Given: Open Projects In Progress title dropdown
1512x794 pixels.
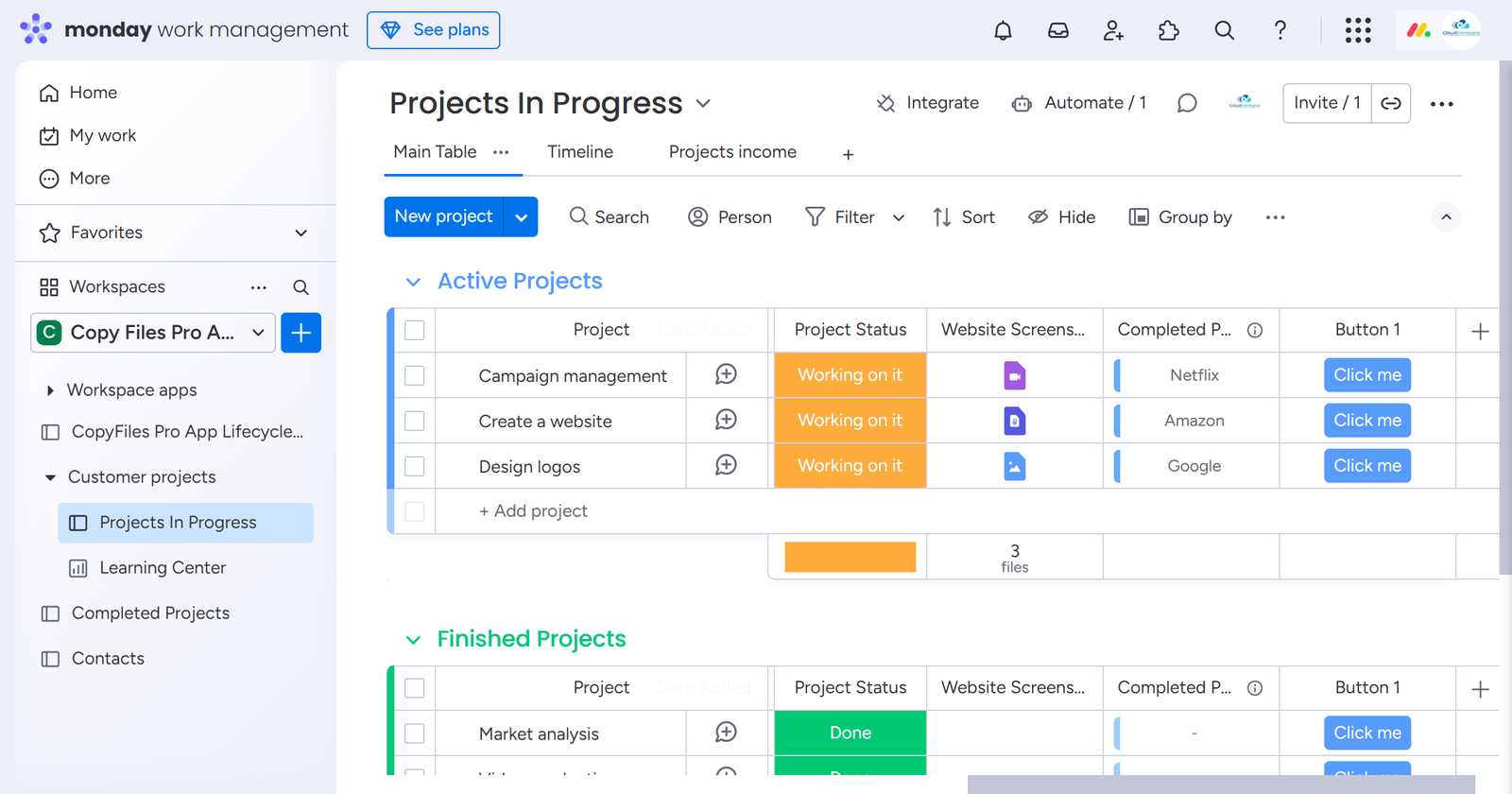Looking at the screenshot, I should tap(703, 103).
